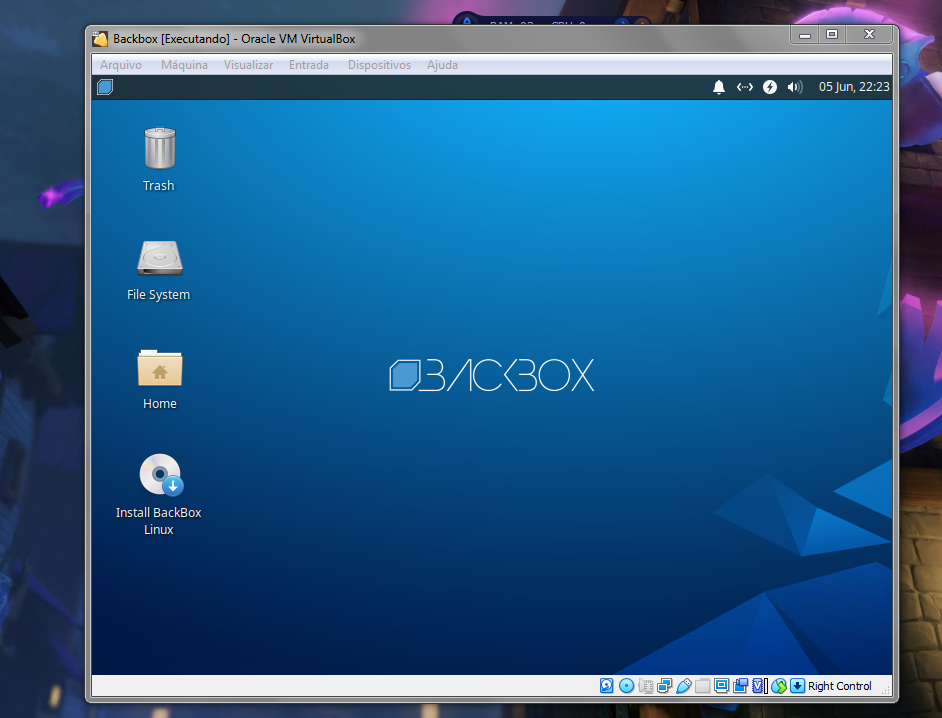Click the VirtualBox title bar icon
This screenshot has width=942, height=718.
pyautogui.click(x=100, y=39)
